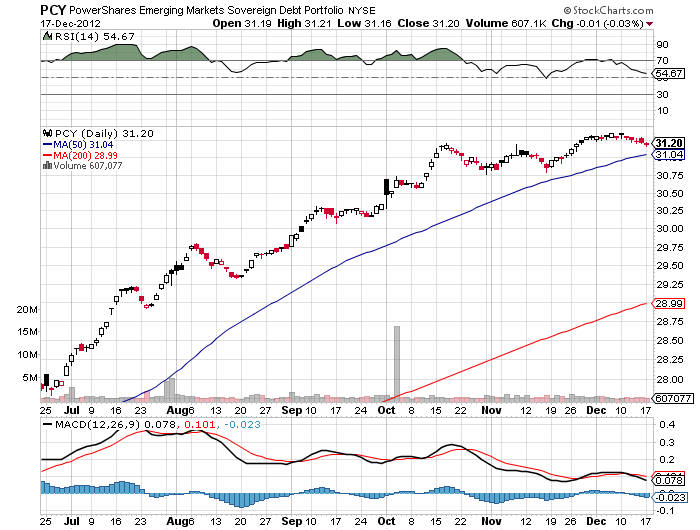This screenshot has width=700, height=530.
Task: Click the PowerShares Emerging Markets Sovereign Debt Portfolio name
Action: click(x=206, y=10)
